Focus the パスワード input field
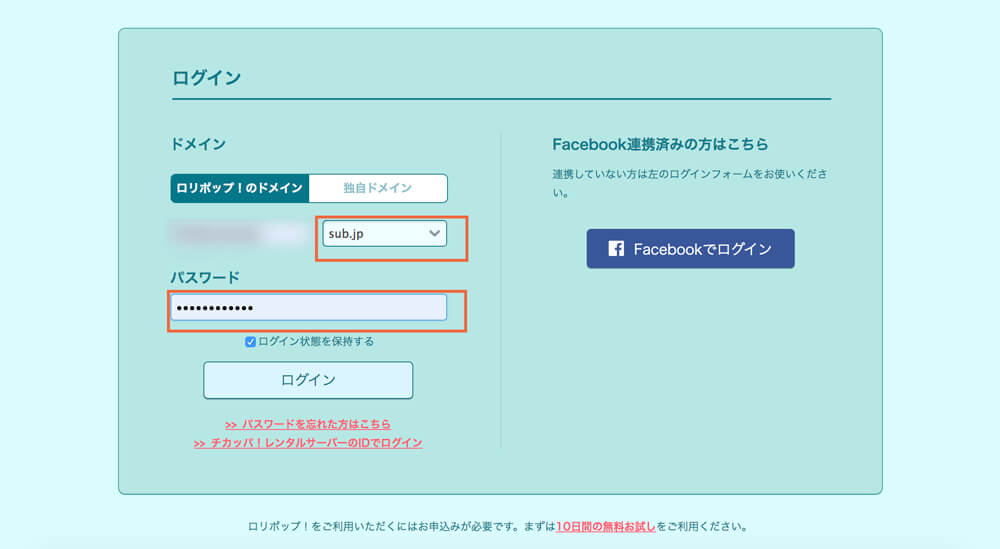The width and height of the screenshot is (1000, 549). [x=309, y=308]
